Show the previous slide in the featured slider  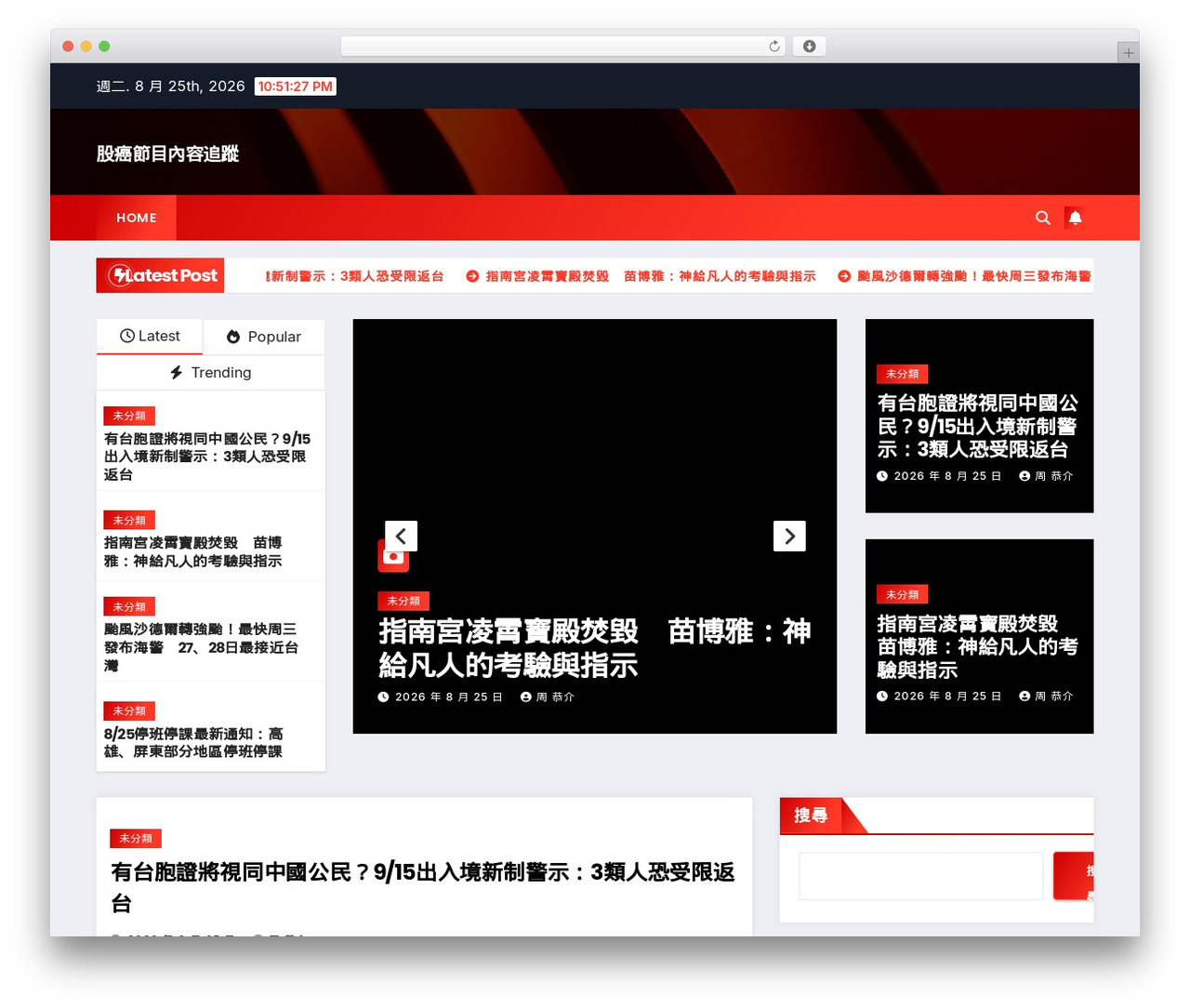click(401, 536)
